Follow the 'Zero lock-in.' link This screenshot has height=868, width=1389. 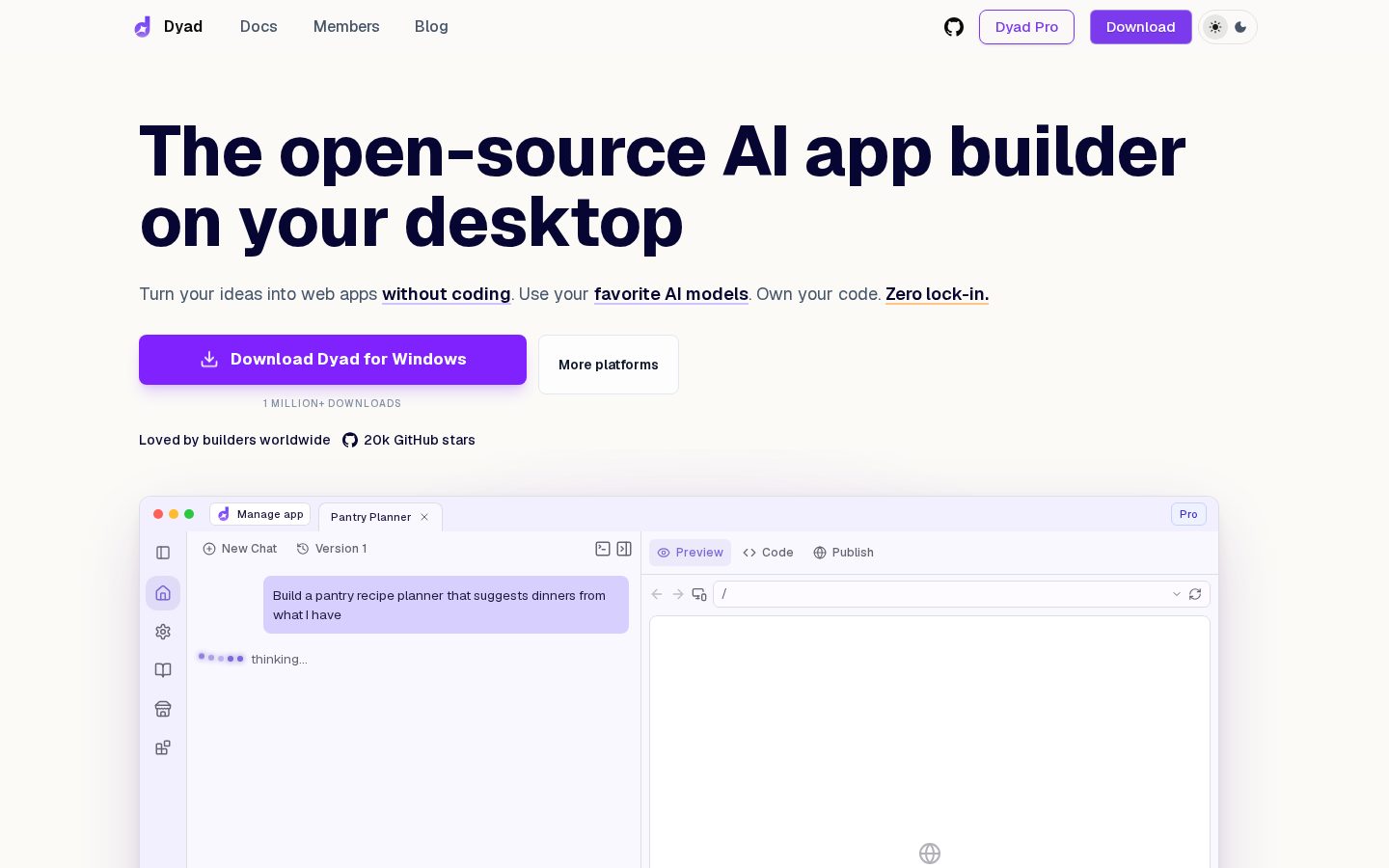(937, 294)
